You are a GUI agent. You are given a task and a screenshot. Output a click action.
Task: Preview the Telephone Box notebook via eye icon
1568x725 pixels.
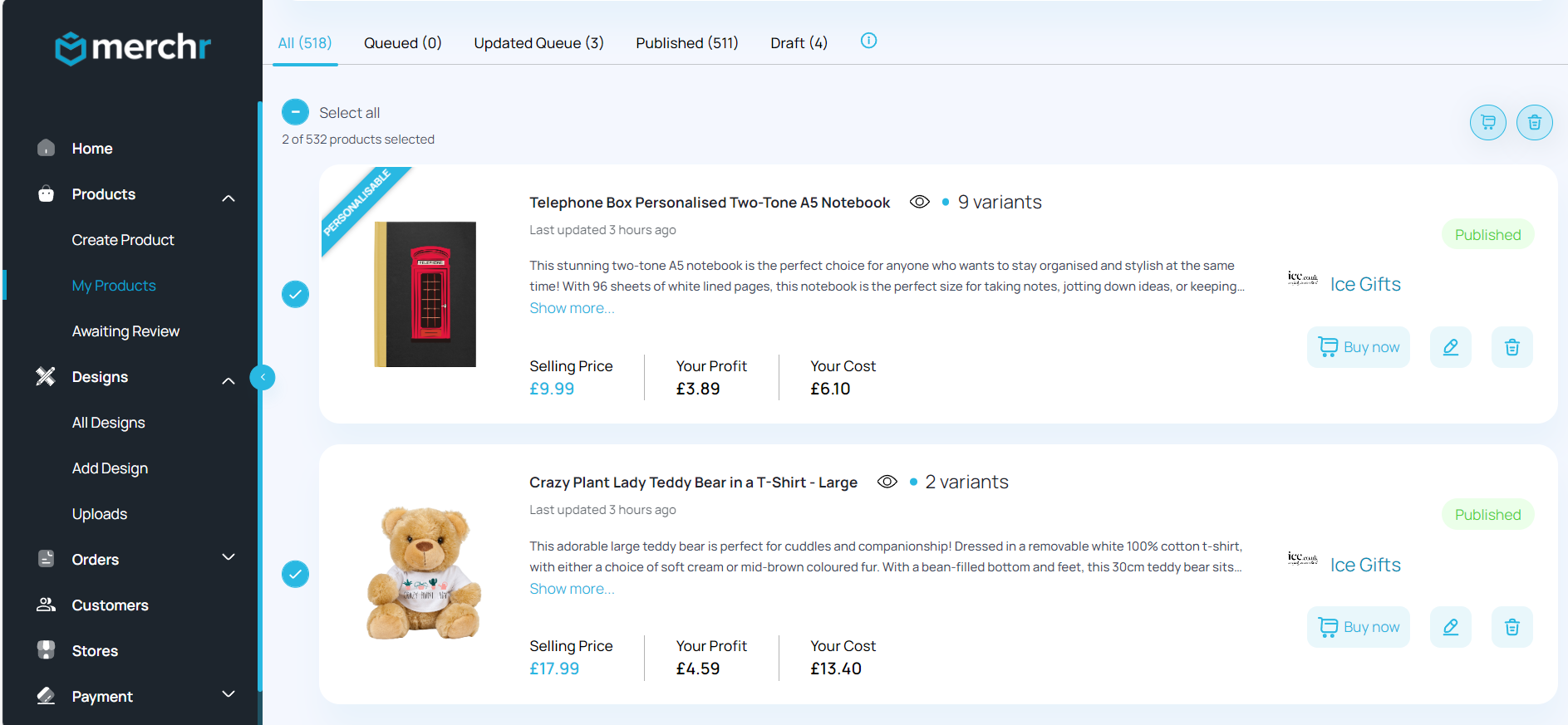919,202
